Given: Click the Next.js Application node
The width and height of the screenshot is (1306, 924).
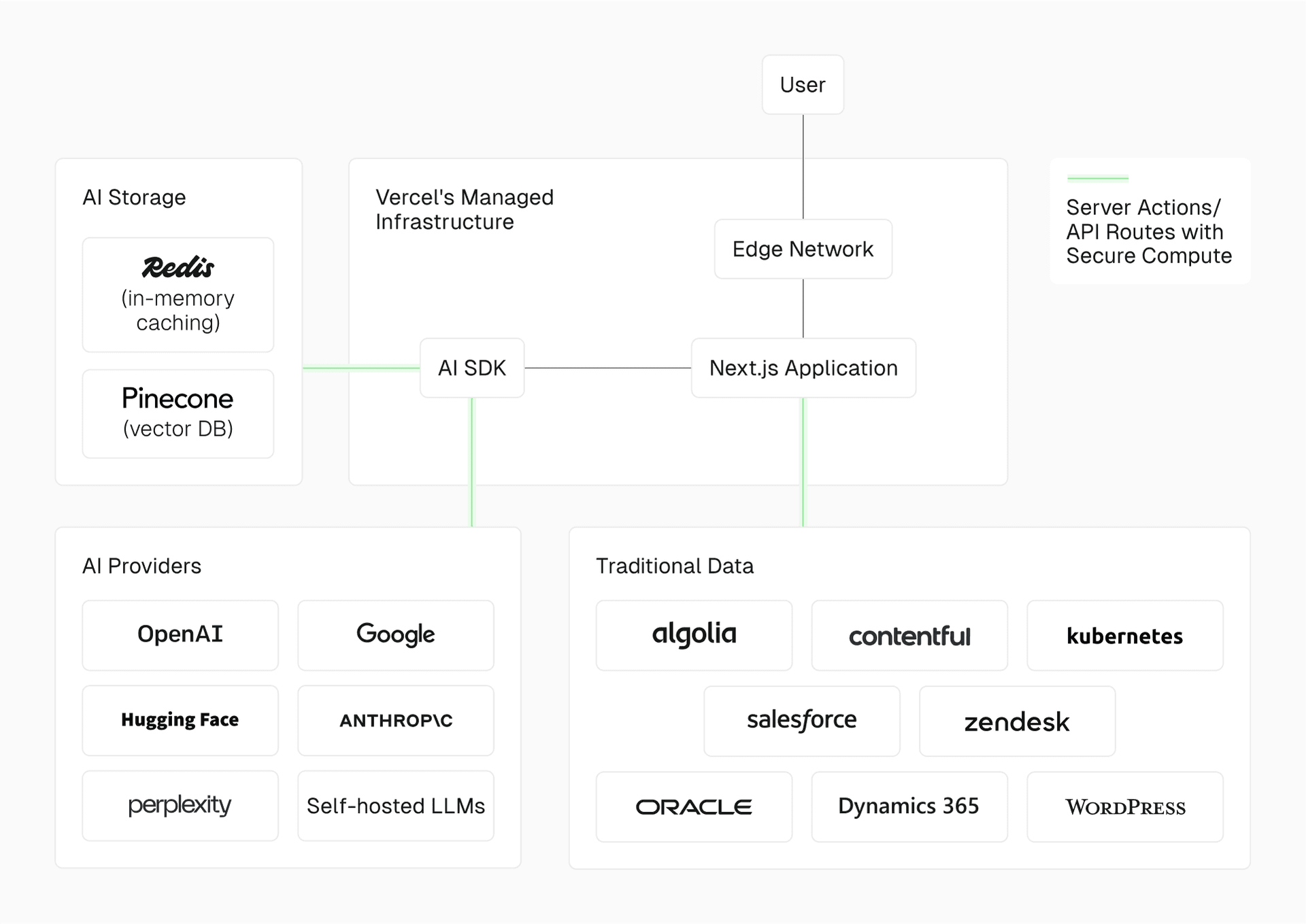Looking at the screenshot, I should point(803,368).
